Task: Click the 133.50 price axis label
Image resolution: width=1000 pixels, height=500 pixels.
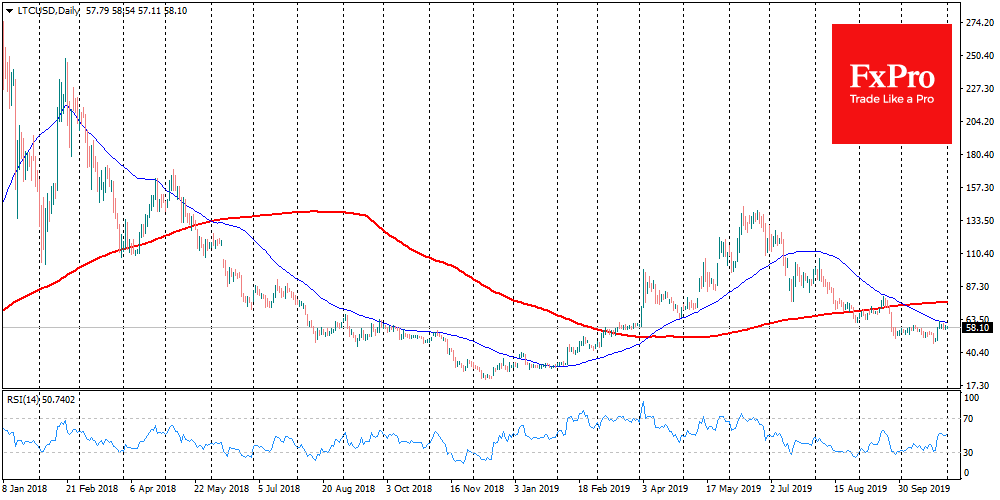Action: click(x=976, y=221)
